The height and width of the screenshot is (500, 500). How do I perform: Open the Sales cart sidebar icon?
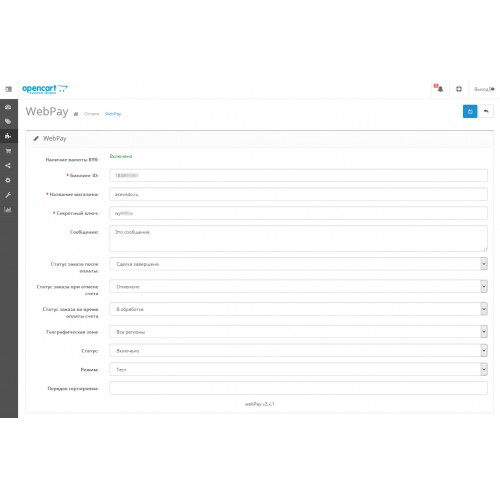[x=8, y=151]
